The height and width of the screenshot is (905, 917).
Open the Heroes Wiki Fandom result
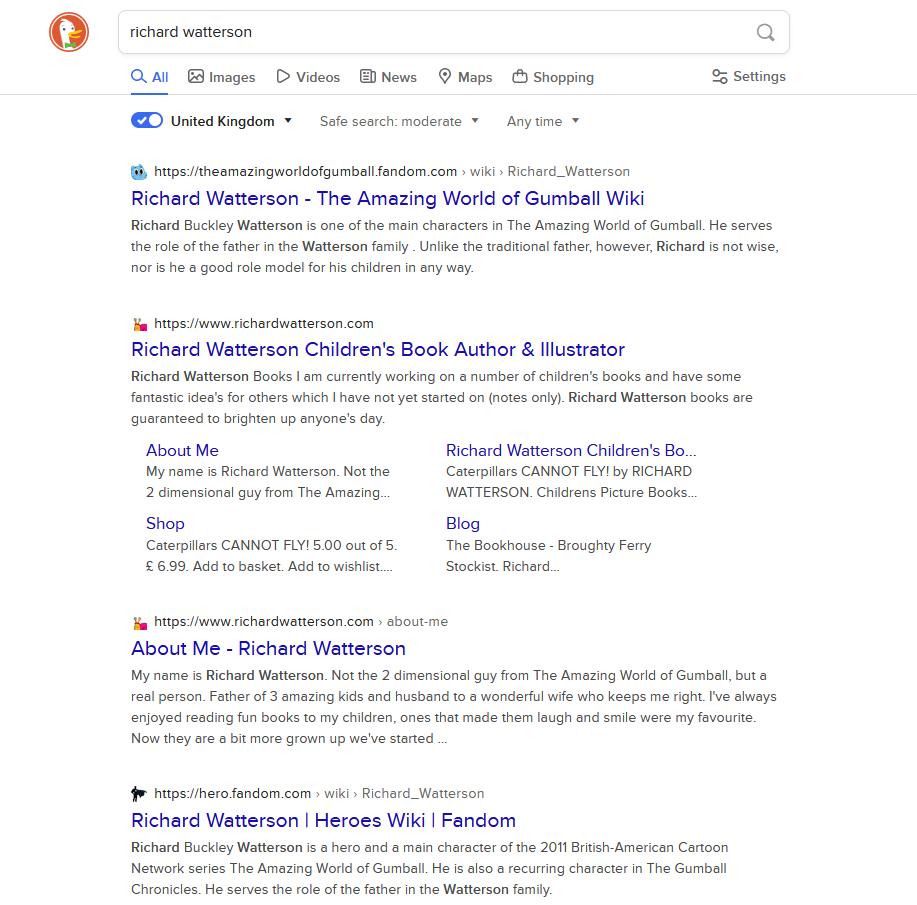(x=323, y=820)
